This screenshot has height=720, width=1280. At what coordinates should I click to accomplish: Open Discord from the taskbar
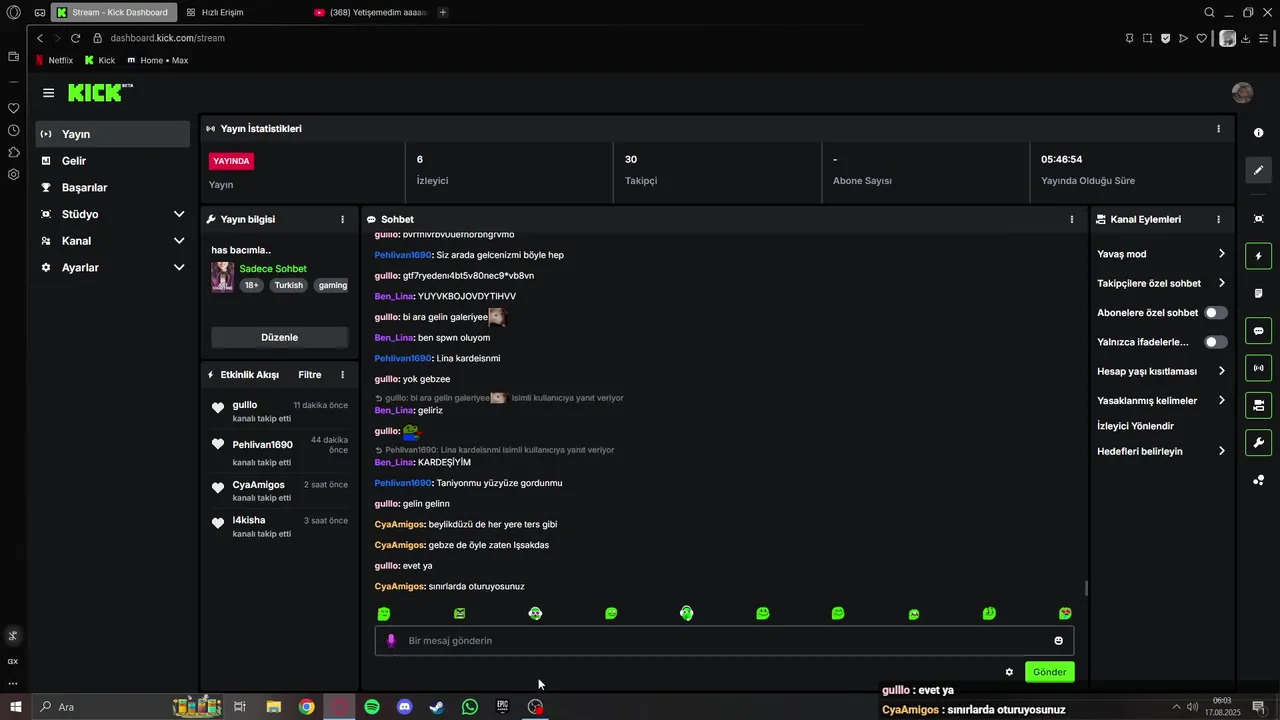404,707
